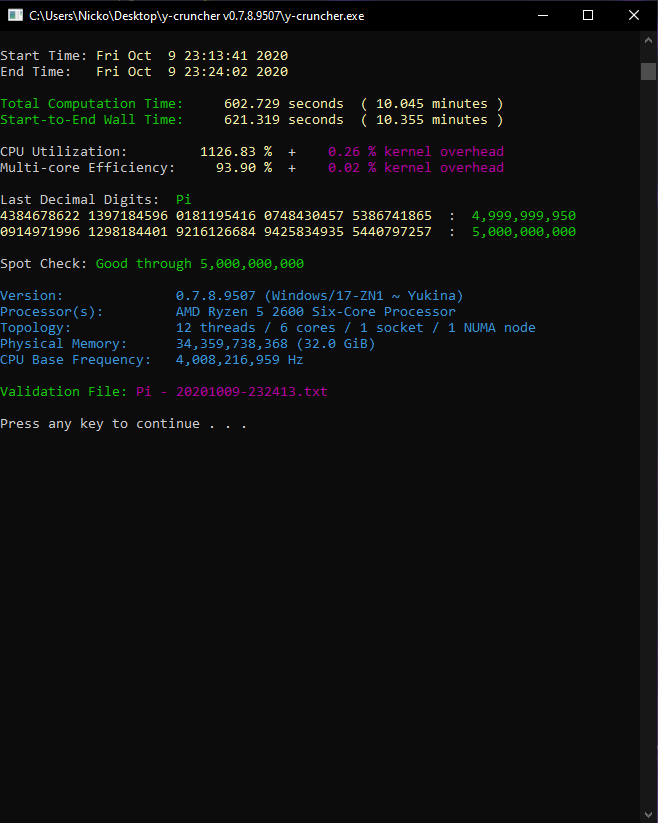The width and height of the screenshot is (658, 823).
Task: Click the green 'Pi' after Last Decimal Digits
Action: click(184, 200)
